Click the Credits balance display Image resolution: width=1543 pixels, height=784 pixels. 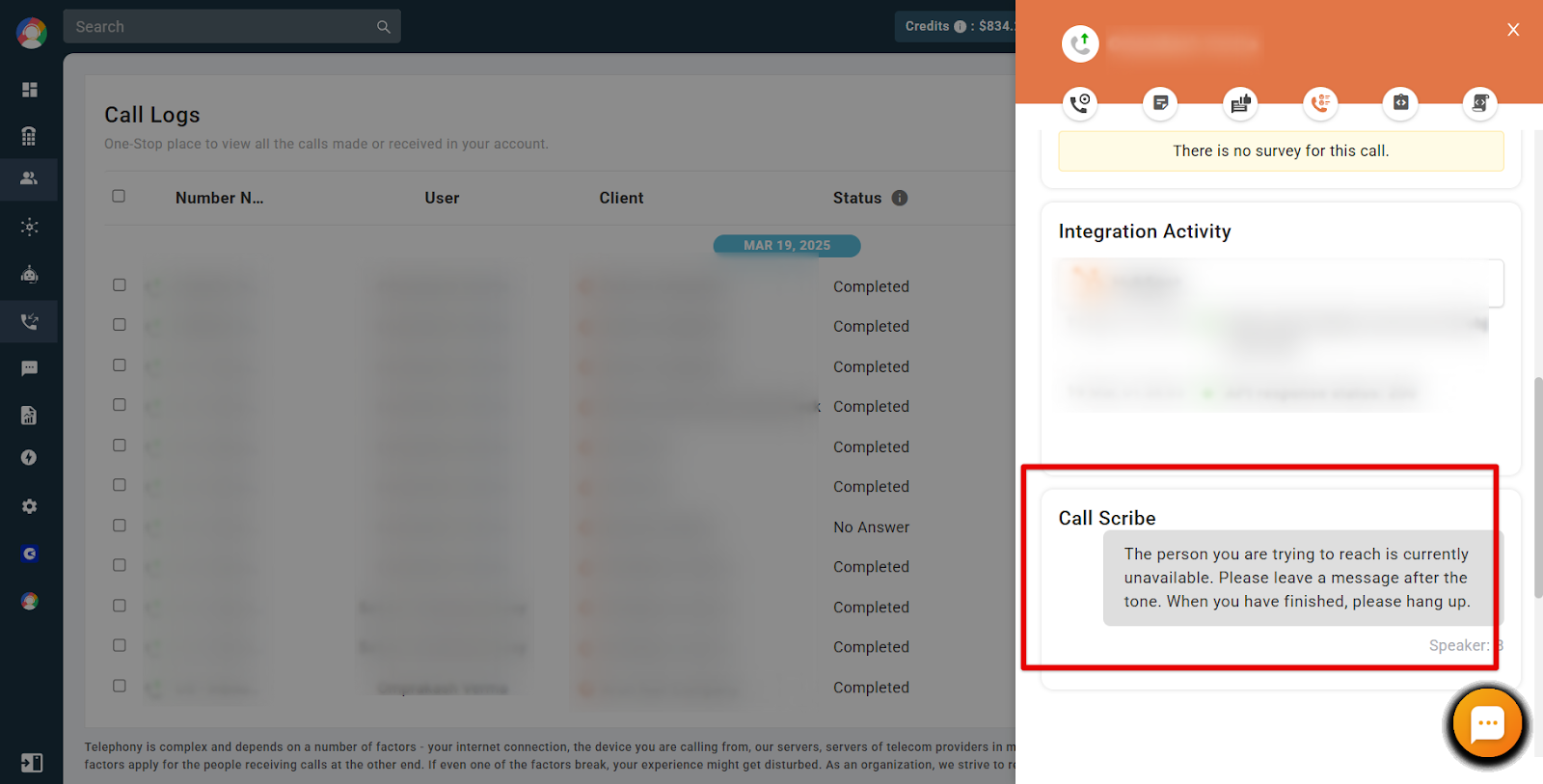[x=958, y=27]
